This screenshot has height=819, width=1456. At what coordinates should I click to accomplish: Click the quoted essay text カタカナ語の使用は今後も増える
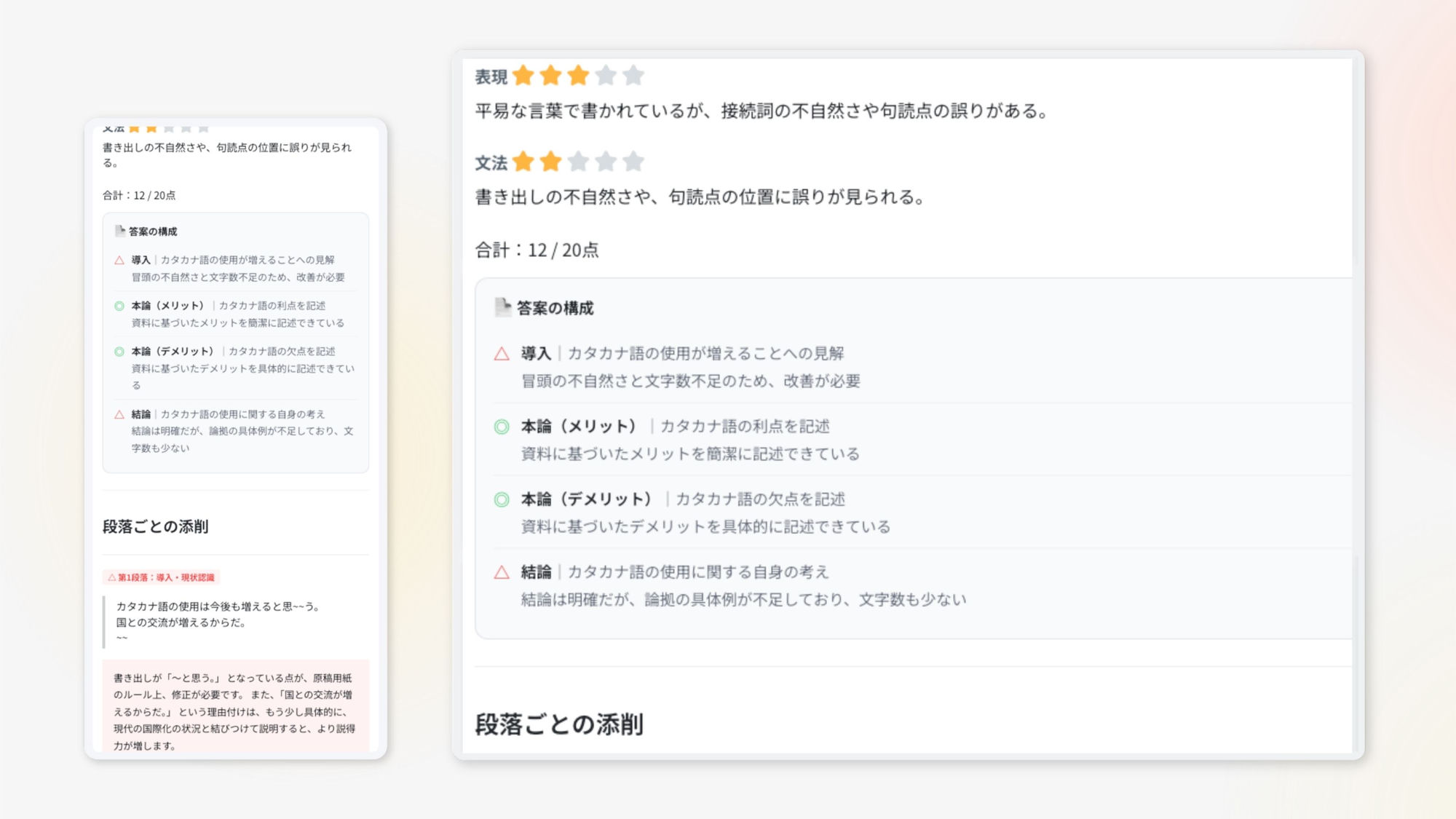(217, 606)
